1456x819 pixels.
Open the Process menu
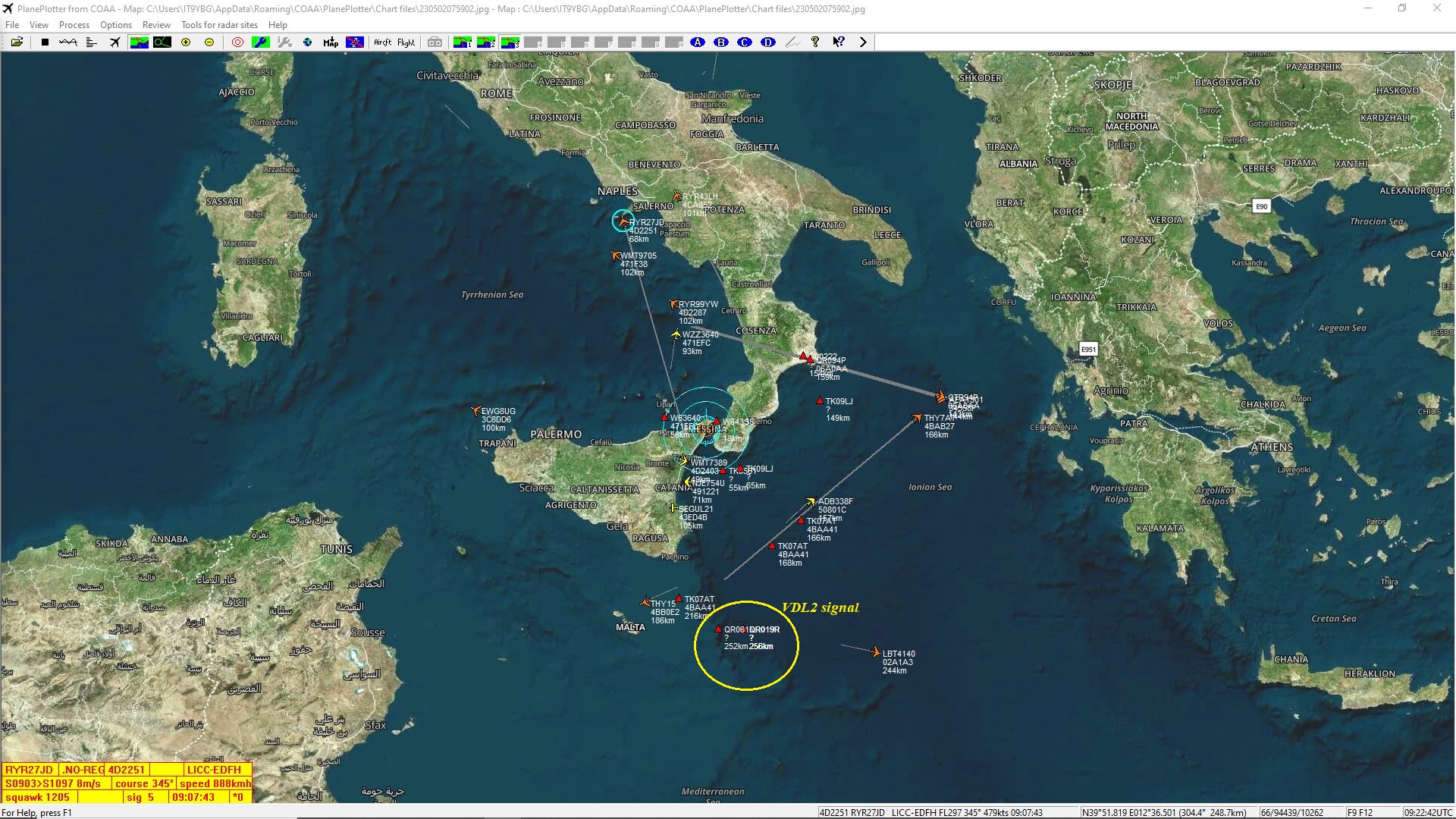click(74, 24)
